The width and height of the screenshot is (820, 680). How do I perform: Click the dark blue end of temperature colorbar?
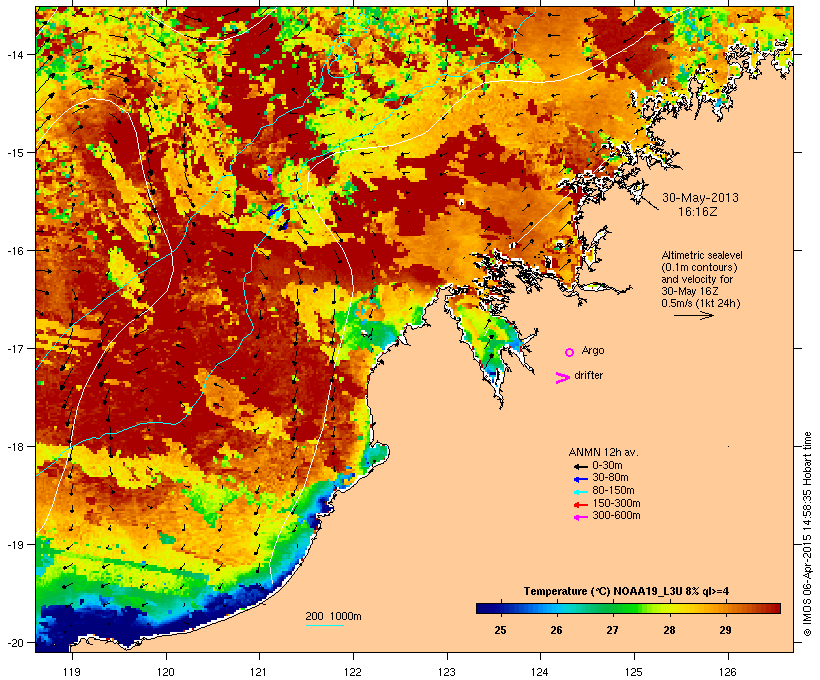pos(486,608)
